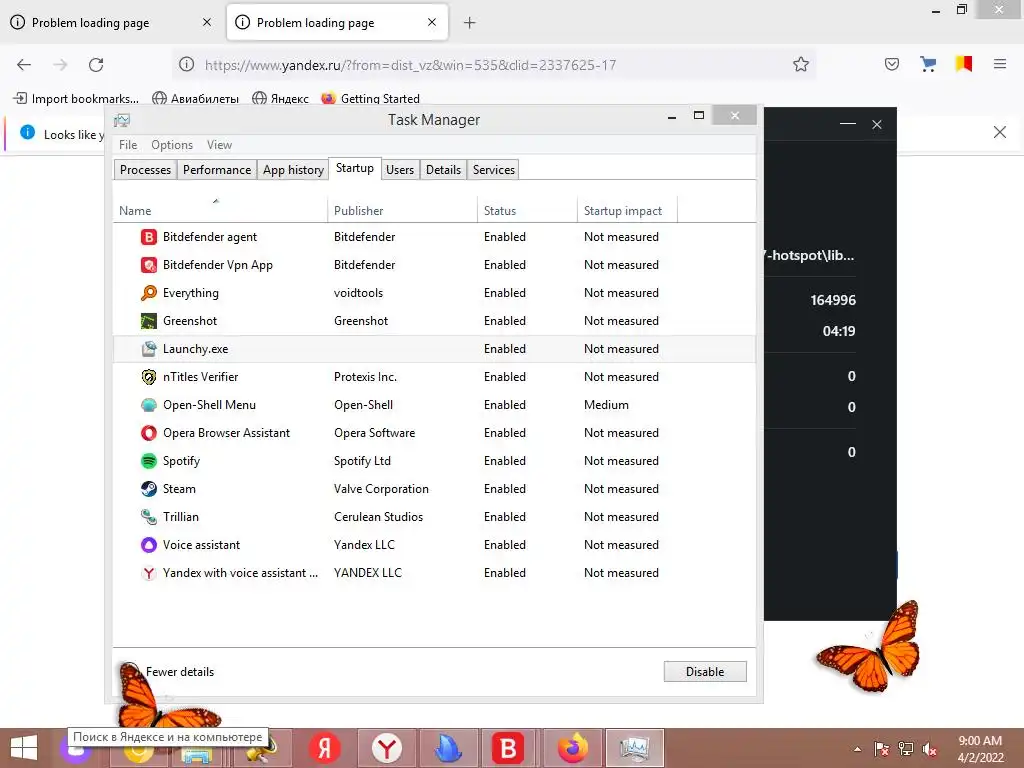Viewport: 1024px width, 768px height.
Task: Click the blue crystal taskbar app icon
Action: tap(449, 748)
